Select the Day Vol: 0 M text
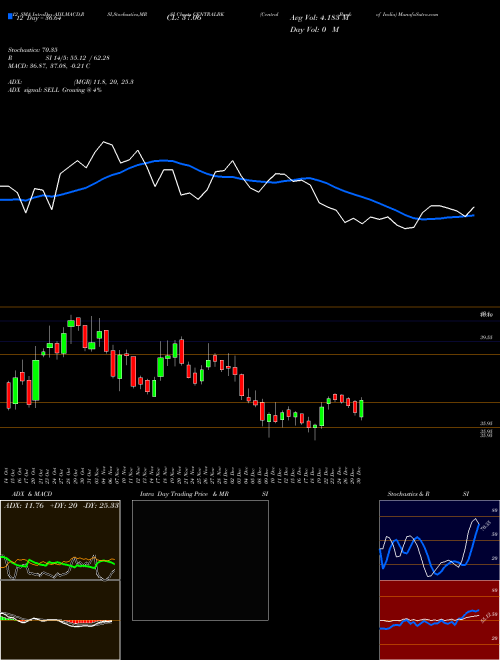Image resolution: width=500 pixels, height=660 pixels. click(x=314, y=29)
